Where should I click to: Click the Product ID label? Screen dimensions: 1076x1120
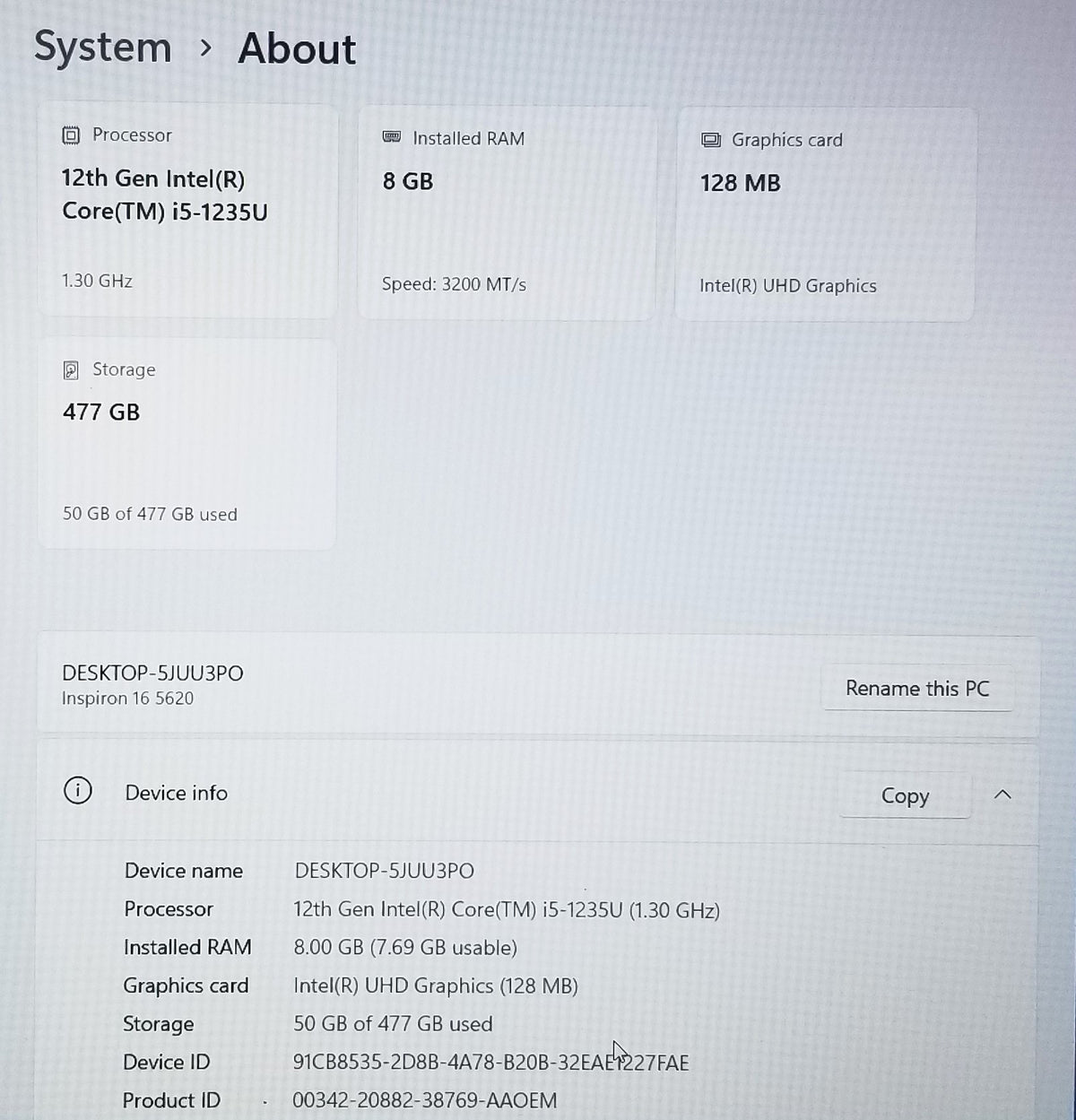171,1100
